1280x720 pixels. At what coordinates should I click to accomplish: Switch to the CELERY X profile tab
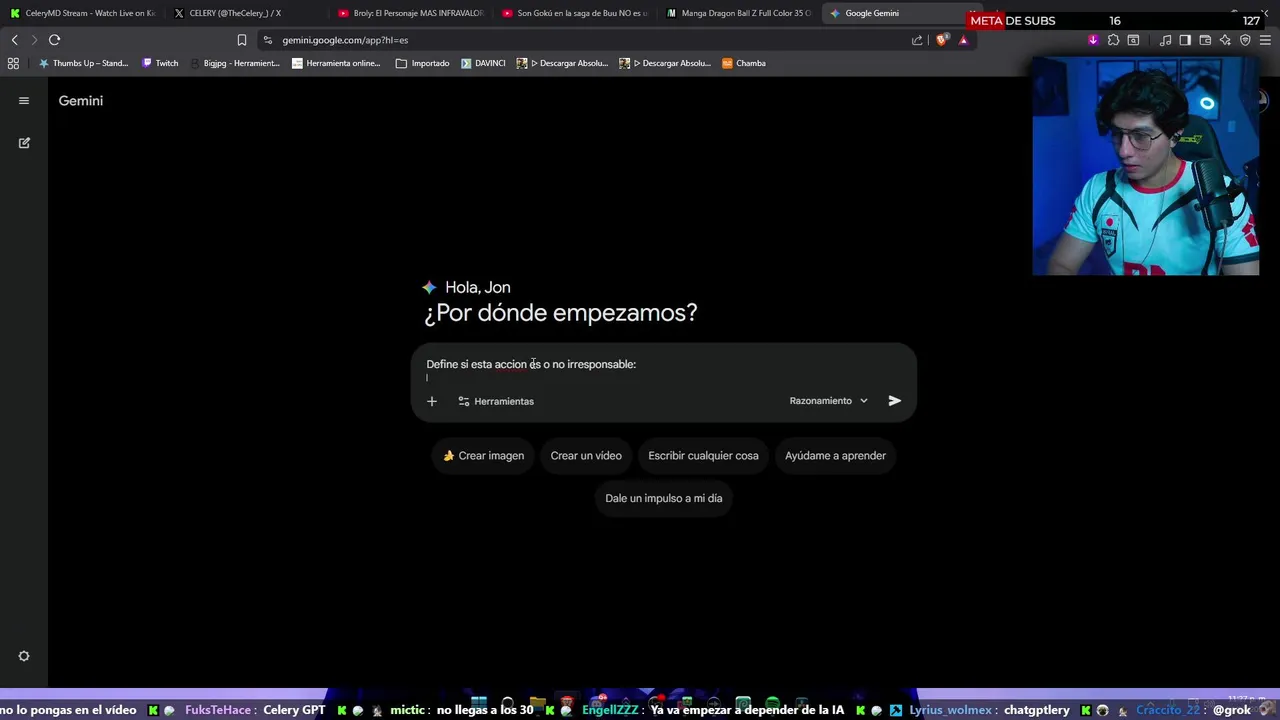click(x=242, y=13)
